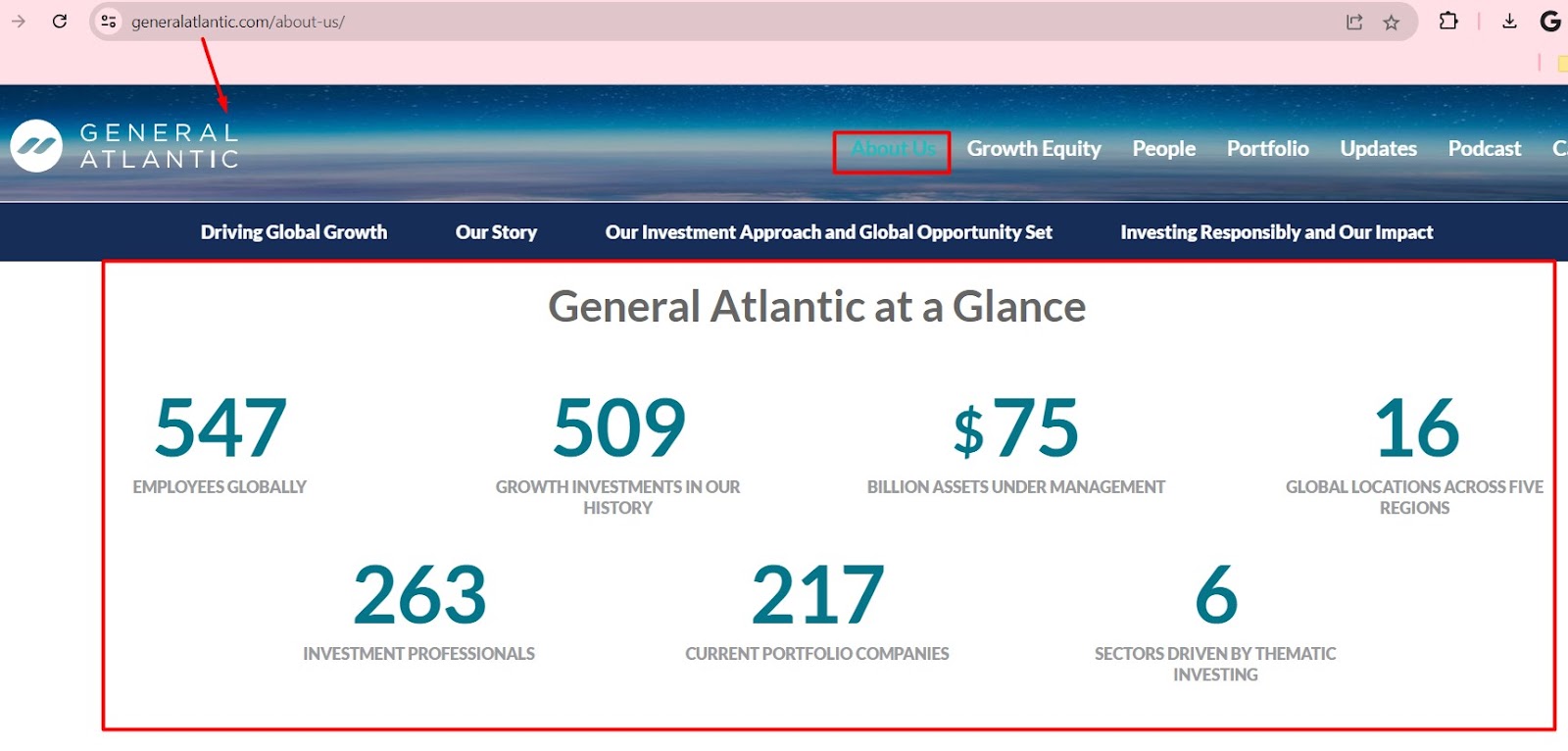The width and height of the screenshot is (1568, 751).
Task: Click the EMPLOYEES GLOBALLY label
Action: click(x=220, y=487)
